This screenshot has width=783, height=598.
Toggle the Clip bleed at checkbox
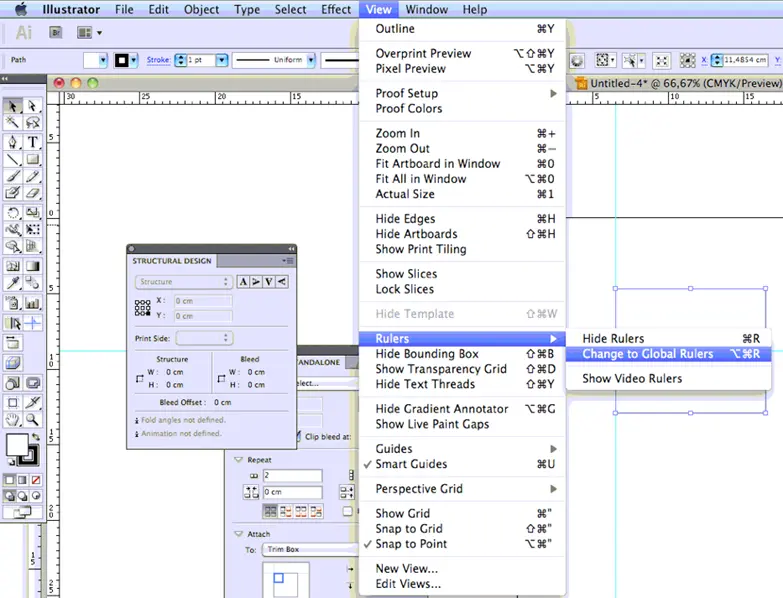click(x=299, y=436)
